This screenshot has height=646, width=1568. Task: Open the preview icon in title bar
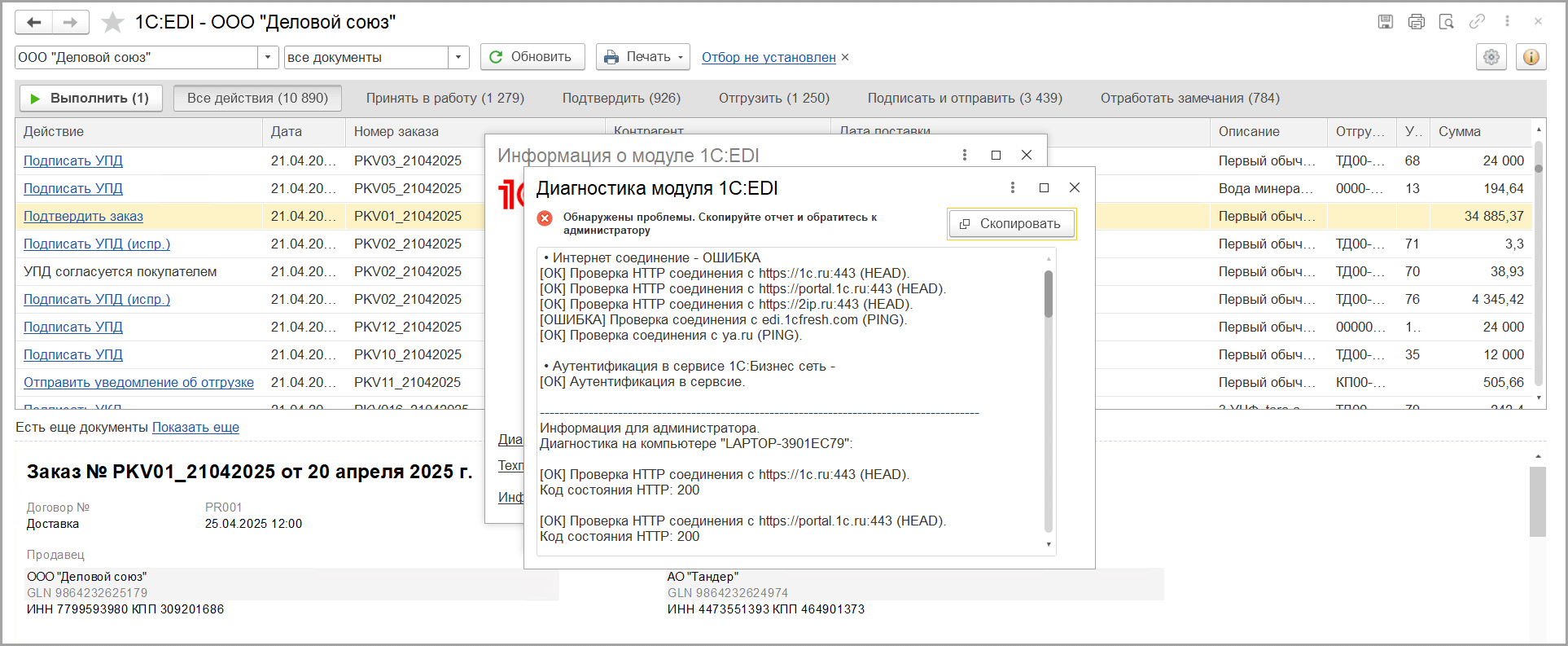[1447, 22]
